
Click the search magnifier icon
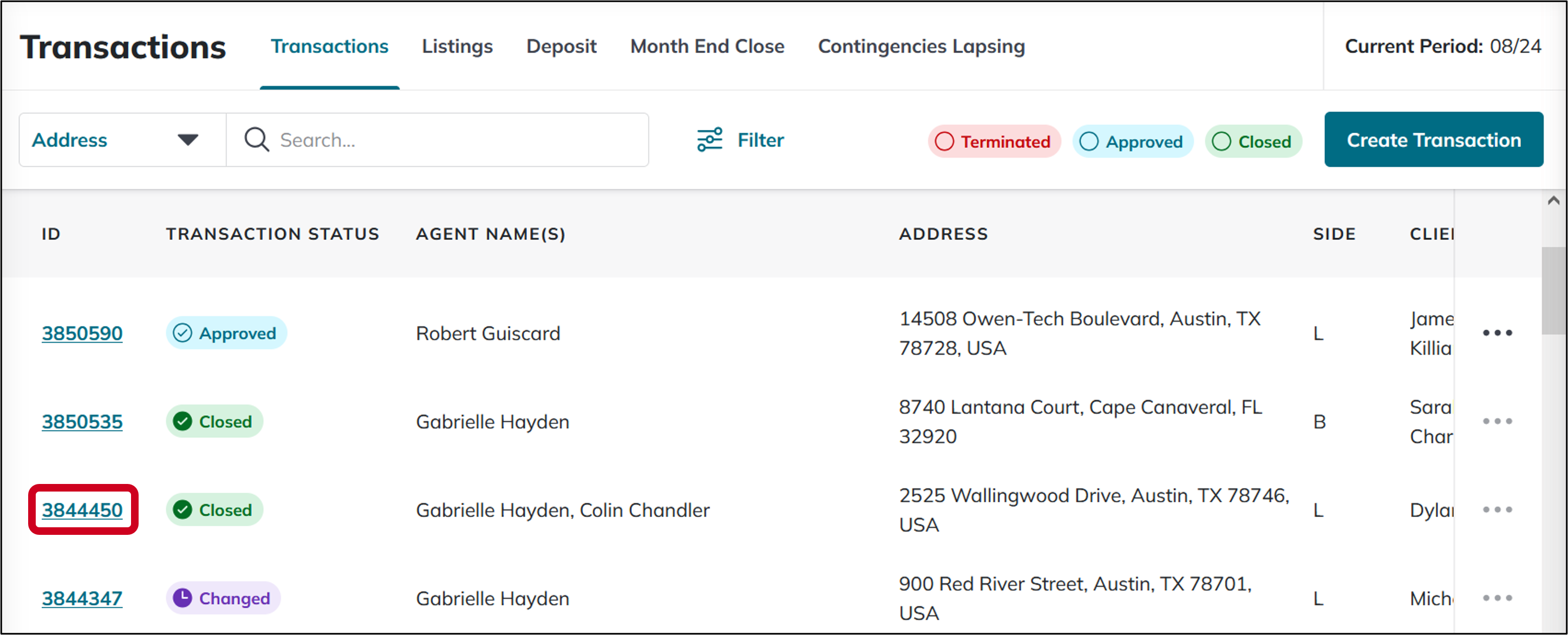[x=256, y=140]
